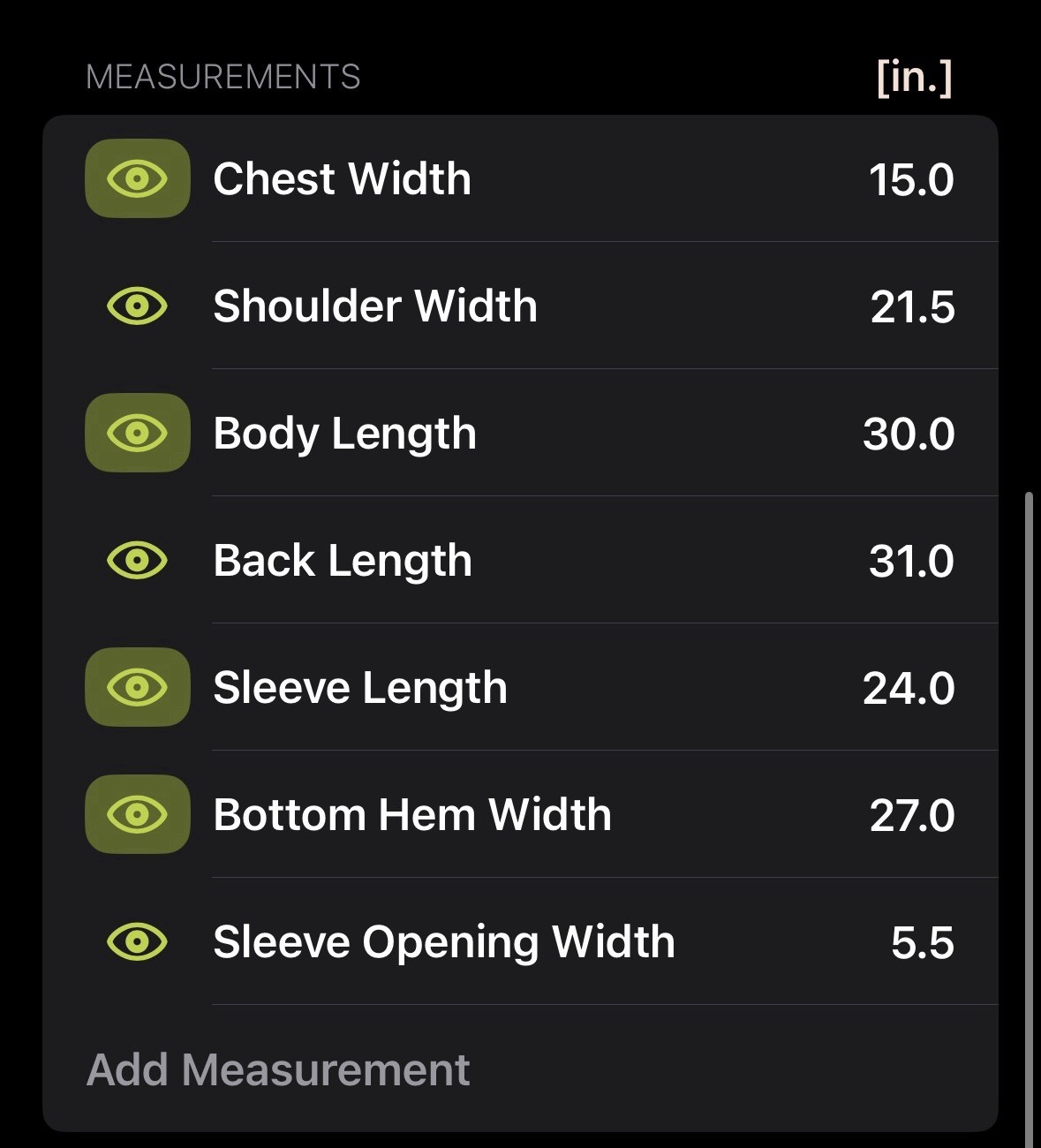Toggle Shoulder Width eye icon
The image size is (1041, 1148).
pos(137,306)
